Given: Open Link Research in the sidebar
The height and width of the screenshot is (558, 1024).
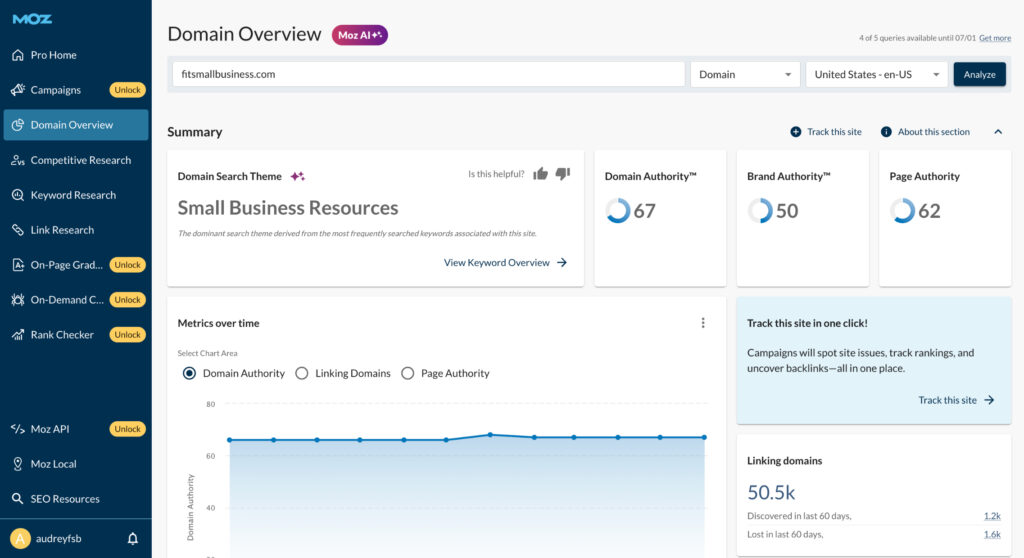Looking at the screenshot, I should [76, 230].
